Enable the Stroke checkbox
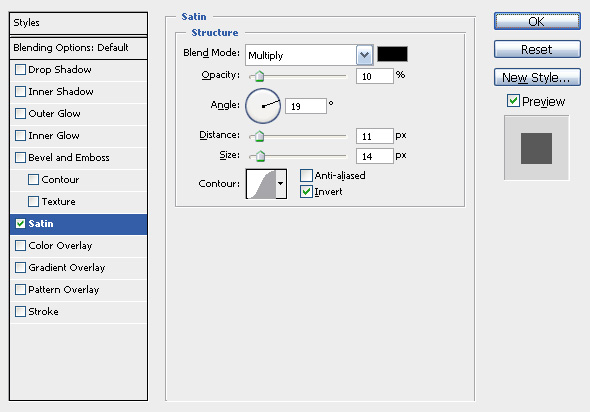 [x=20, y=312]
